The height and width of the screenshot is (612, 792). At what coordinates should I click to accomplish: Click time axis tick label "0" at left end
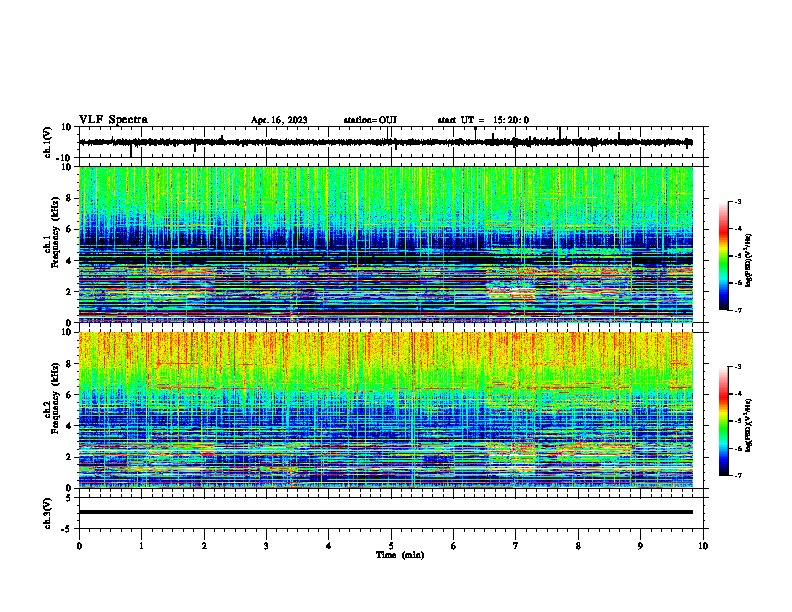pos(79,546)
